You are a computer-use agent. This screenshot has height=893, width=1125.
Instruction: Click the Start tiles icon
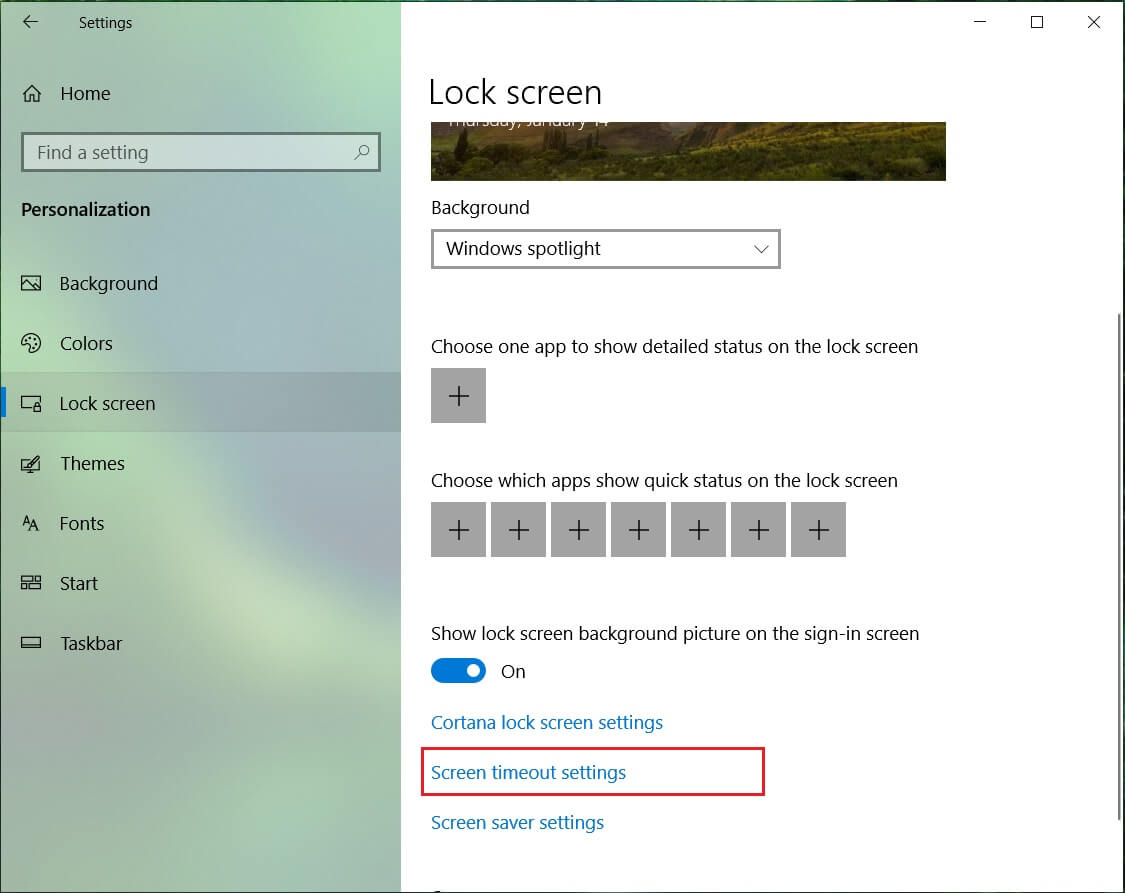click(x=31, y=582)
